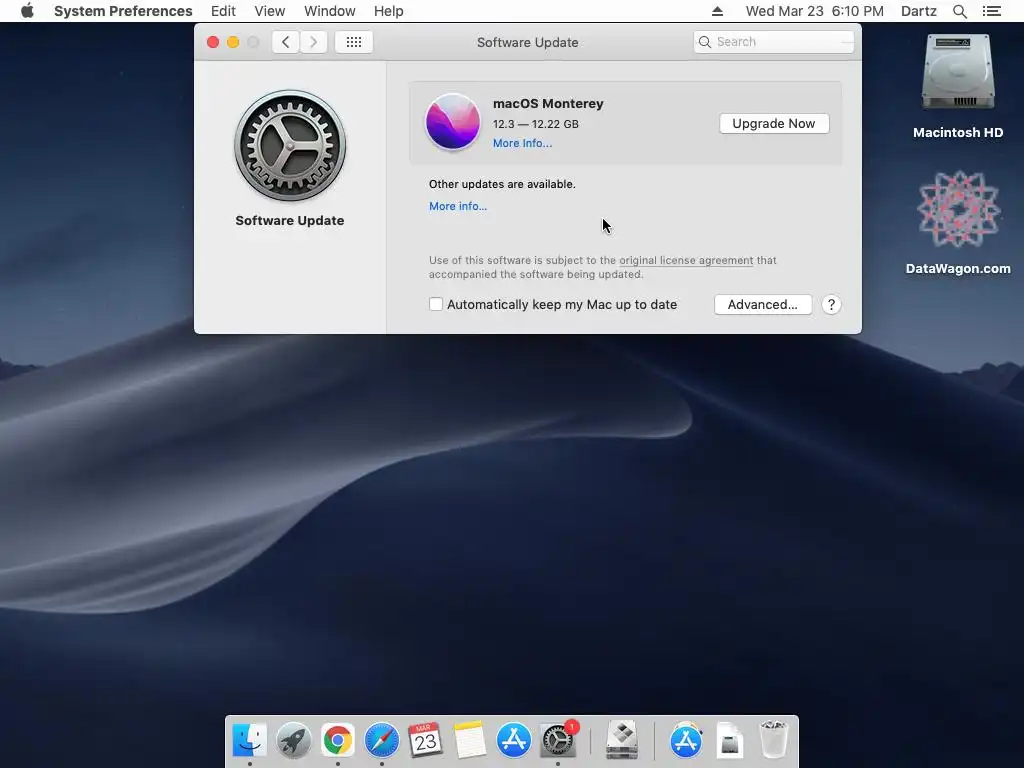Open the Apple menu

click(x=27, y=11)
